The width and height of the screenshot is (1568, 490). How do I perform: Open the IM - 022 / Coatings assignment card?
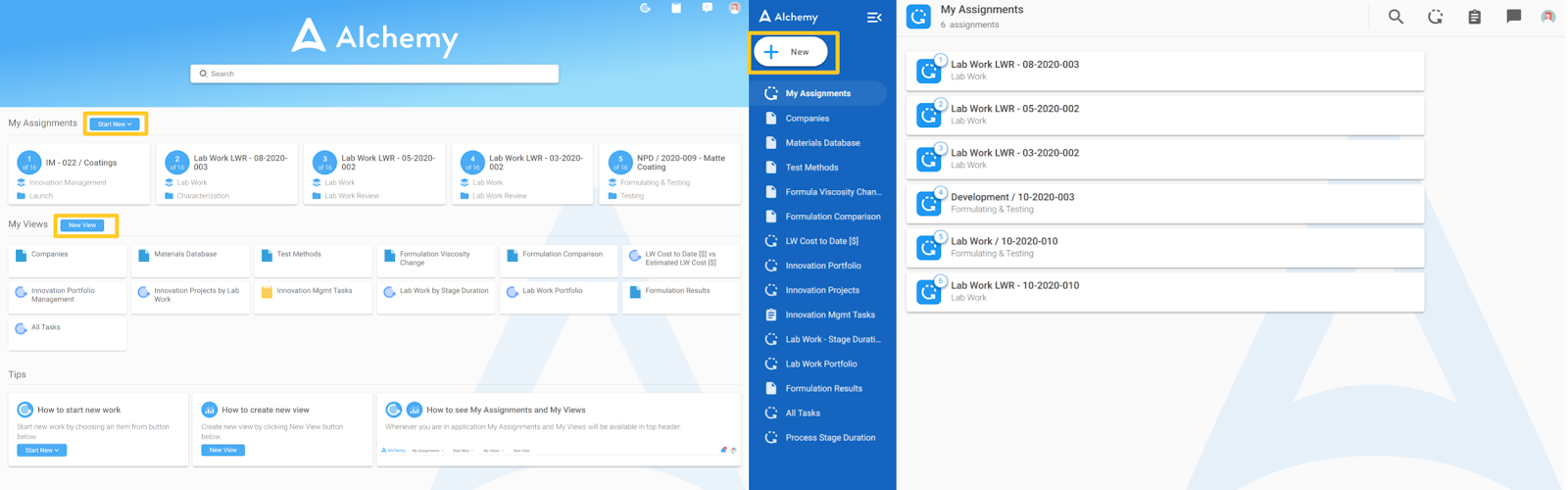point(79,174)
